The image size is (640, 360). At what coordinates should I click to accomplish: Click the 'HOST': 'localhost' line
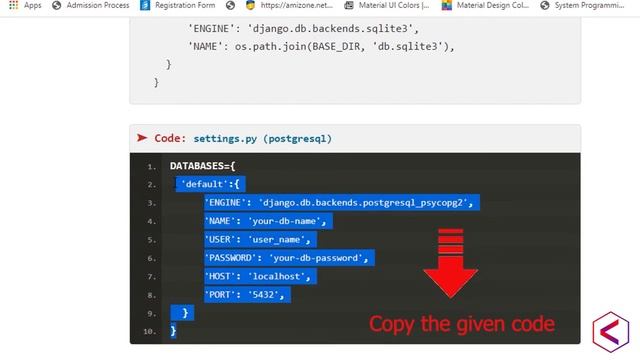pos(260,276)
